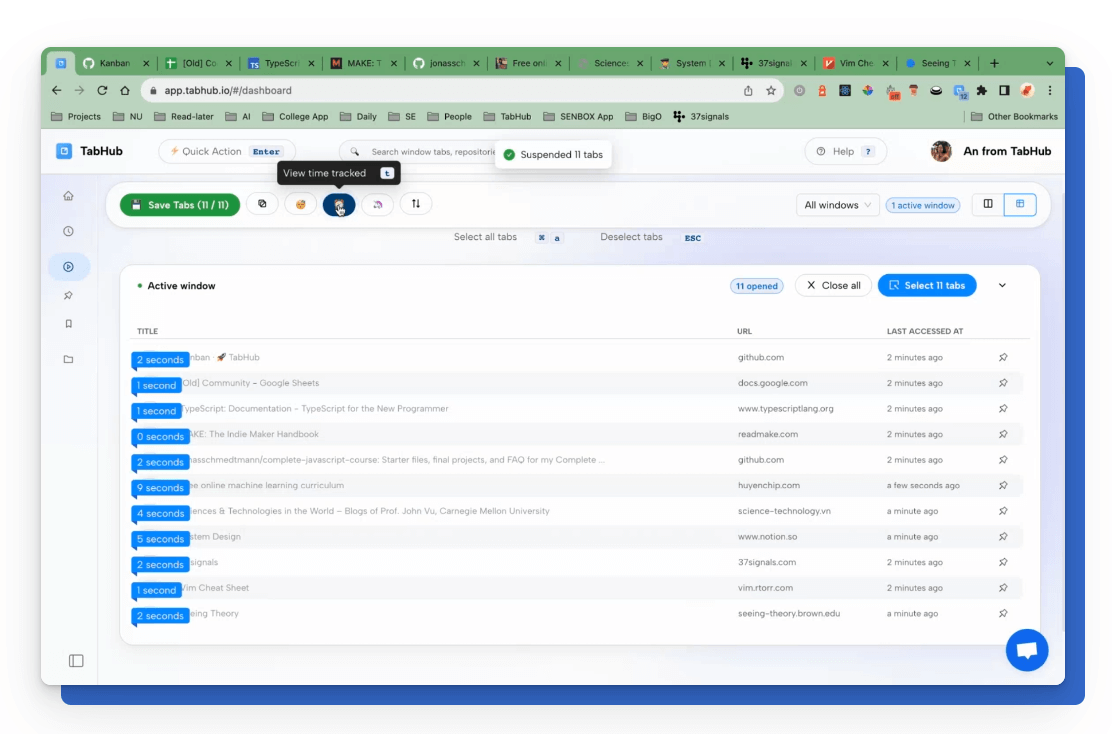
Task: Open the Read-later bookmarks folder
Action: (184, 116)
